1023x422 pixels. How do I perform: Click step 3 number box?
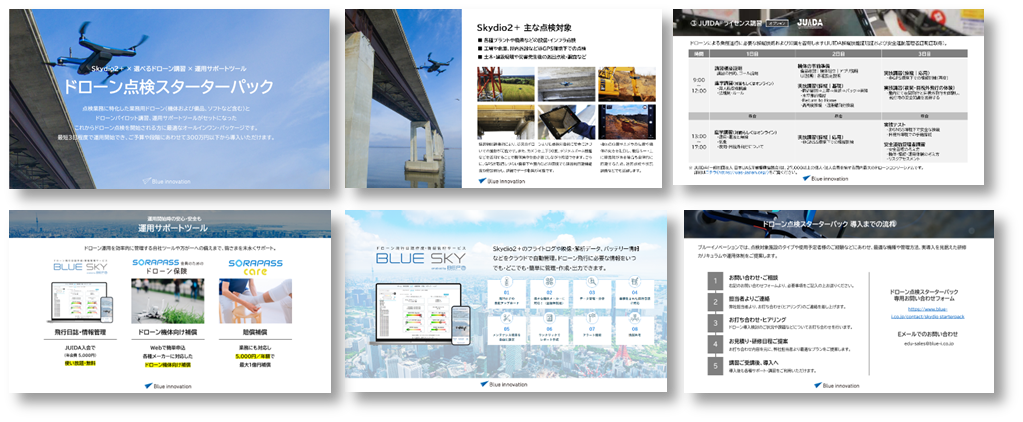pos(714,324)
